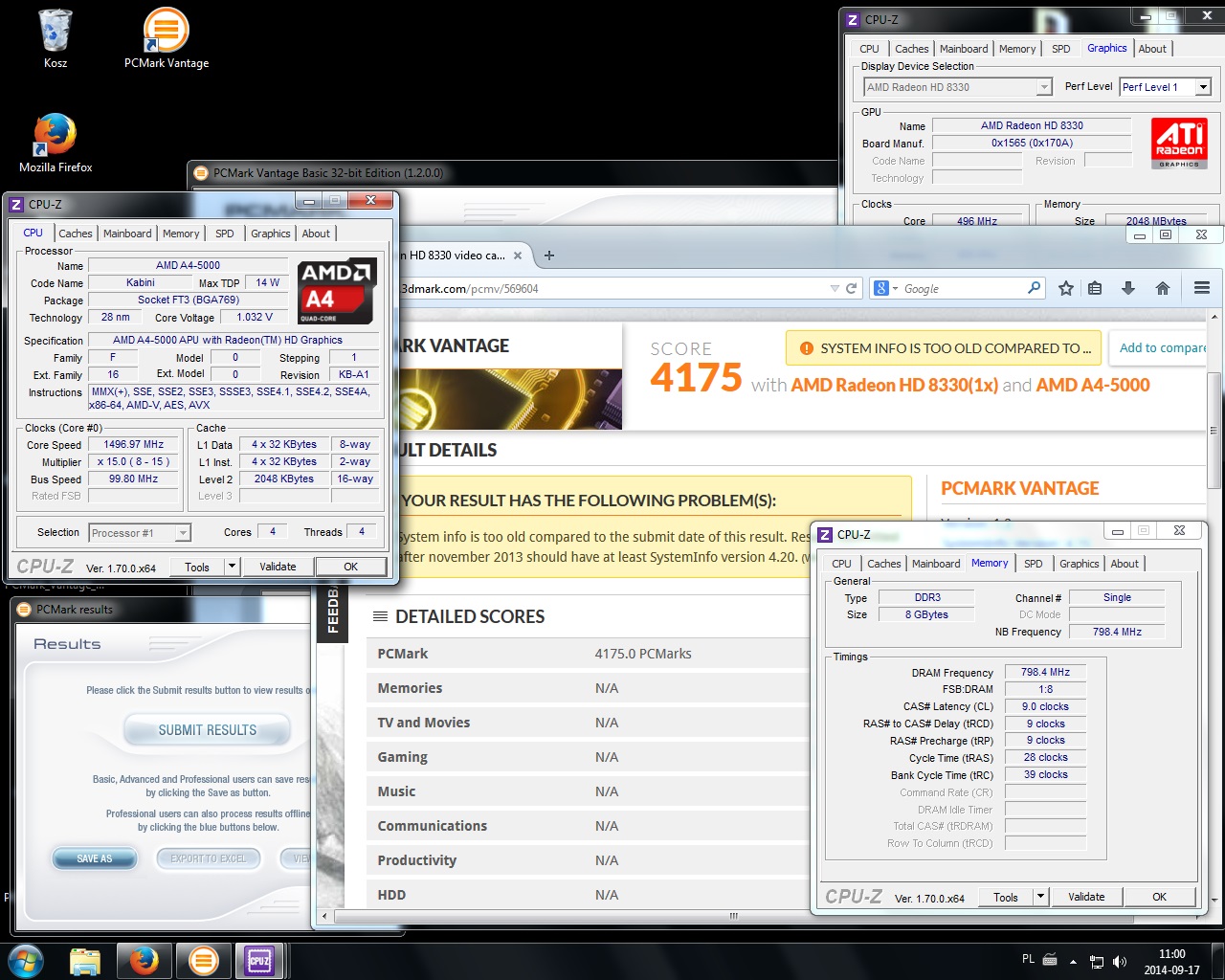This screenshot has width=1225, height=980.
Task: Click the Firefox address bar
Action: pos(612,288)
